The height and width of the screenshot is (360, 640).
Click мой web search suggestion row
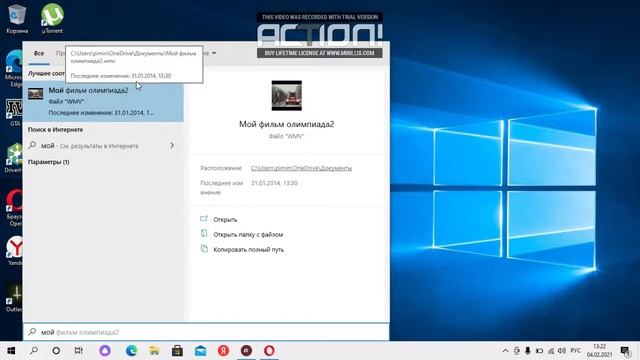tap(104, 146)
